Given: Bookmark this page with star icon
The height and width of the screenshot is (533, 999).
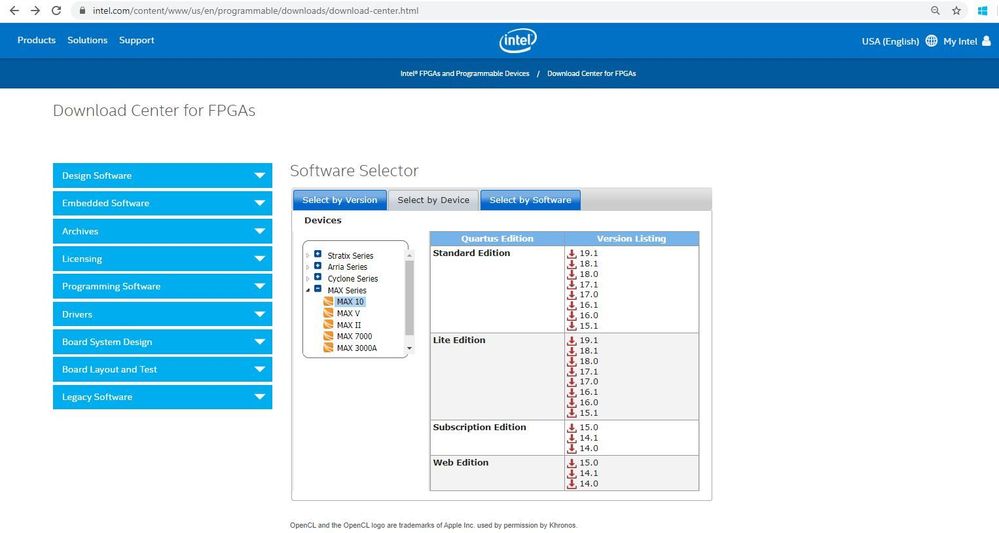Looking at the screenshot, I should tap(956, 11).
